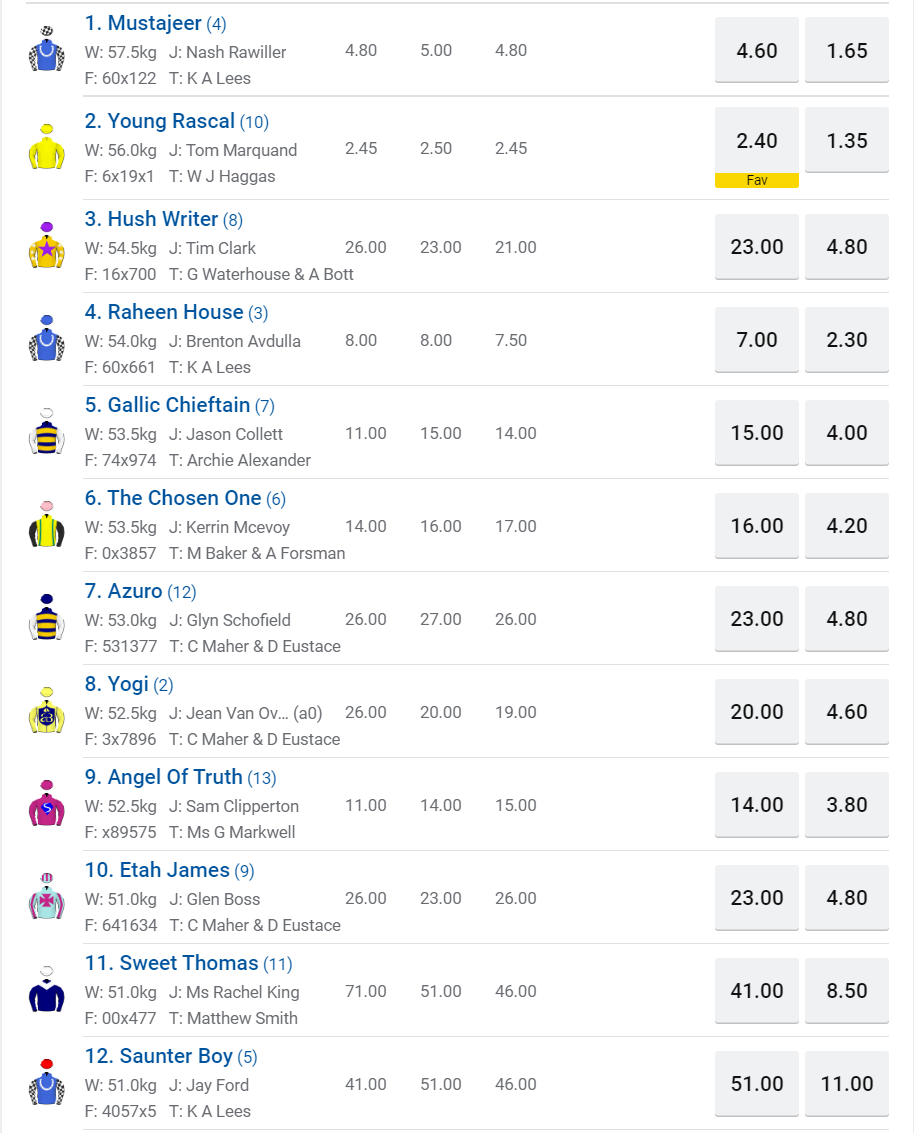The width and height of the screenshot is (914, 1133).
Task: Click Etah James's cross-patterned silks icon
Action: click(46, 897)
